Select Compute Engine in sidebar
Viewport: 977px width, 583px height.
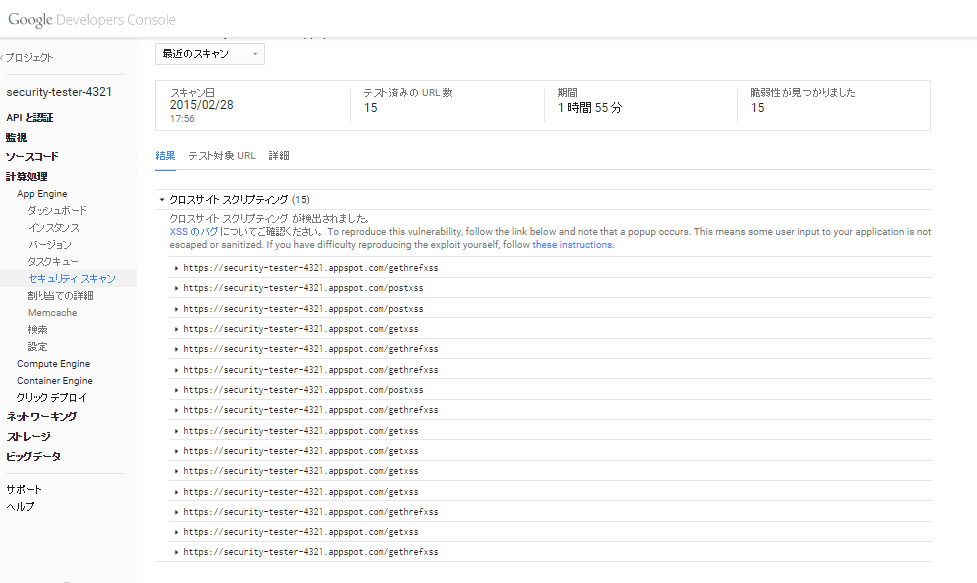click(x=54, y=364)
